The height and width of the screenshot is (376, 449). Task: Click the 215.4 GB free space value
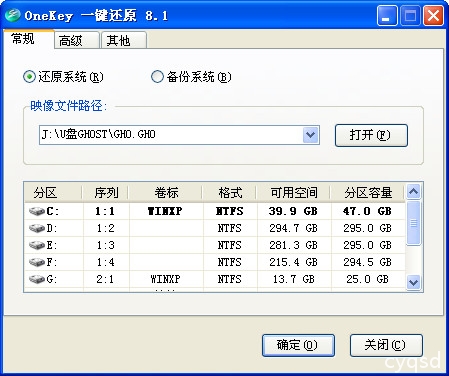tap(293, 262)
